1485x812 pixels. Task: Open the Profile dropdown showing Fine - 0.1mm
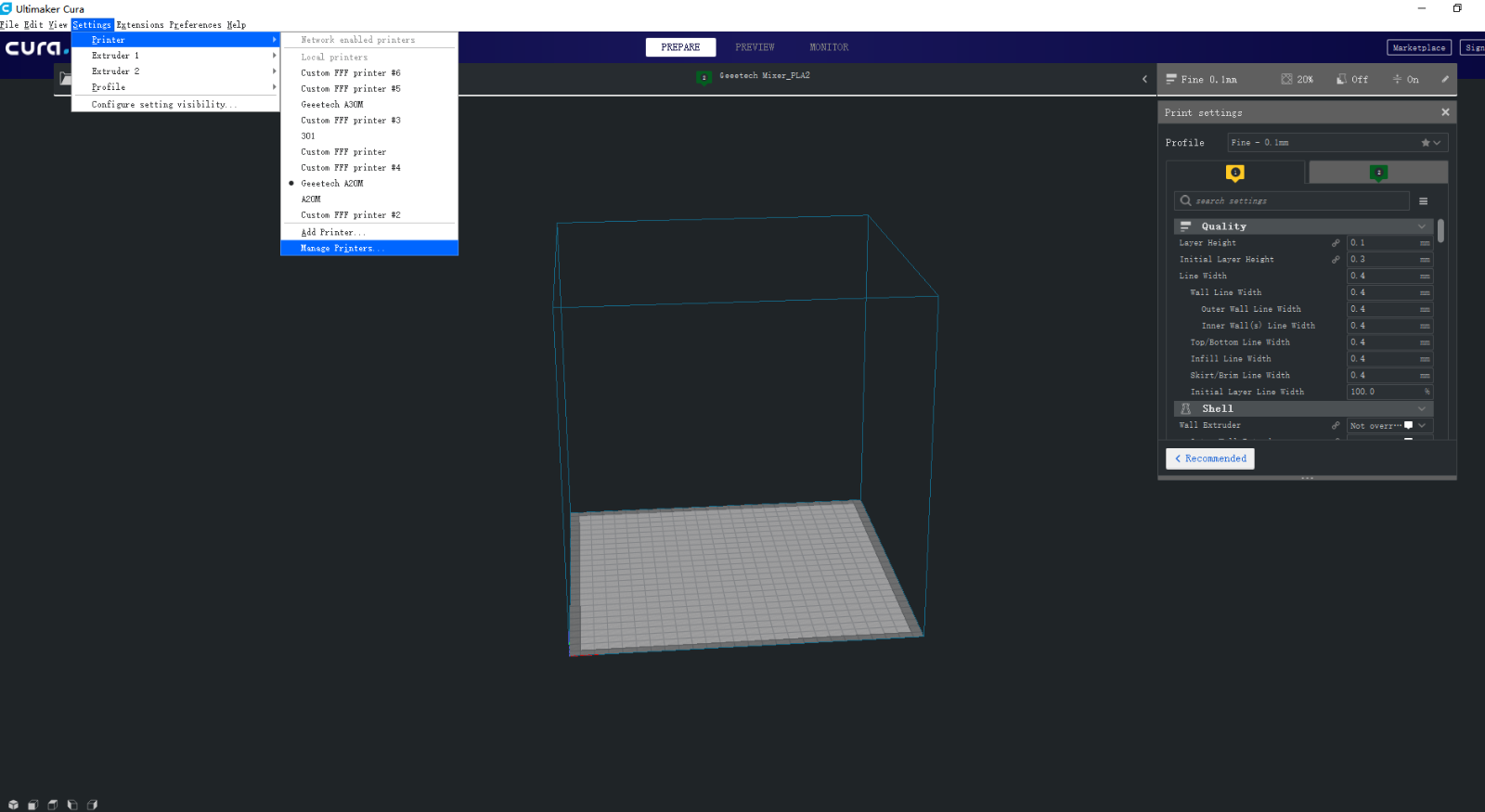1336,143
